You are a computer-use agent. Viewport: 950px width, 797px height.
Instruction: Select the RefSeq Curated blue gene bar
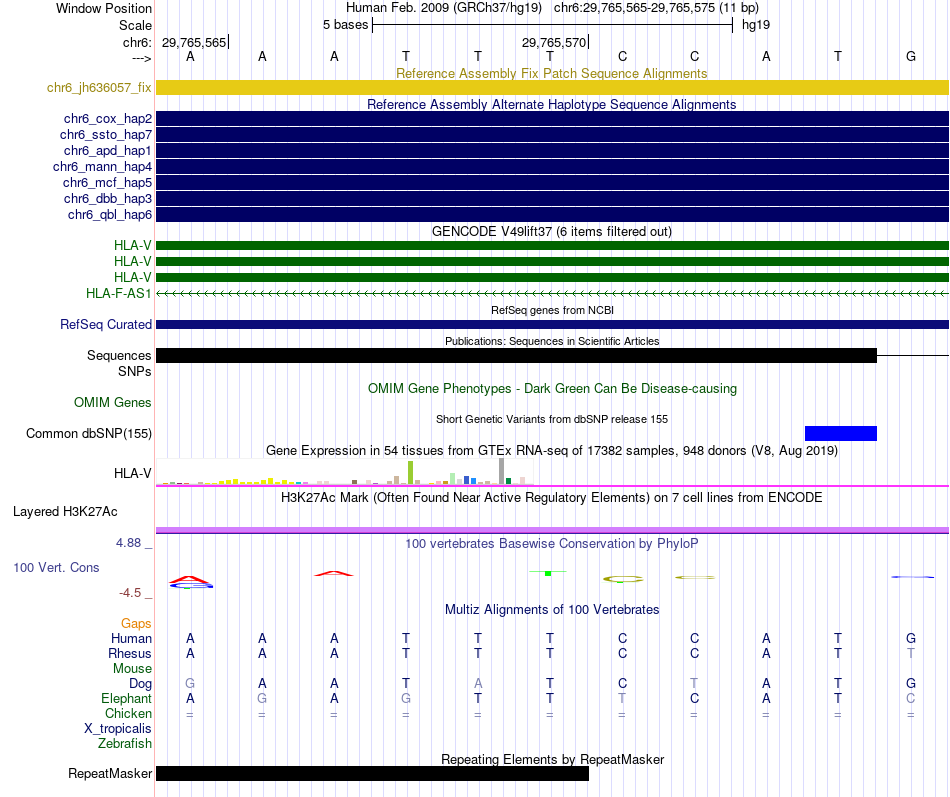[552, 324]
